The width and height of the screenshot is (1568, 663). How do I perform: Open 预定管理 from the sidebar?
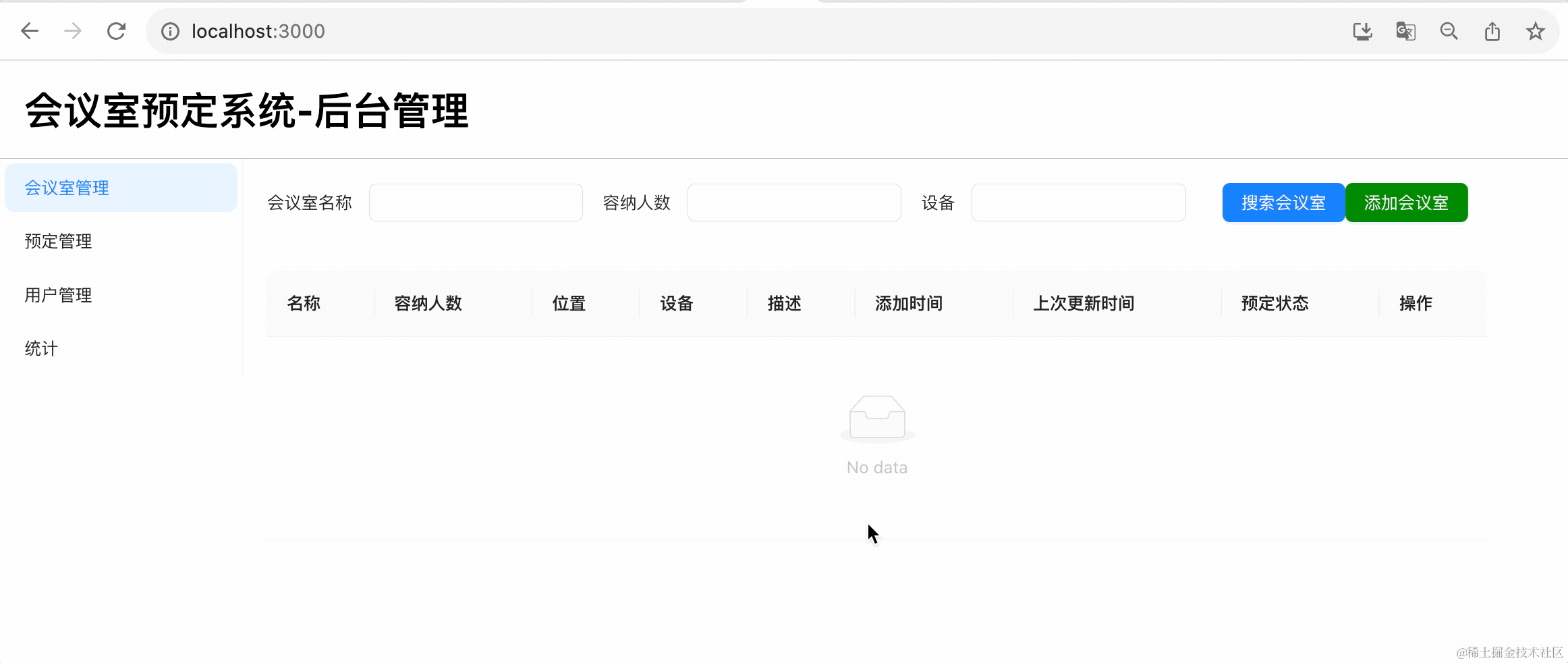pyautogui.click(x=58, y=241)
